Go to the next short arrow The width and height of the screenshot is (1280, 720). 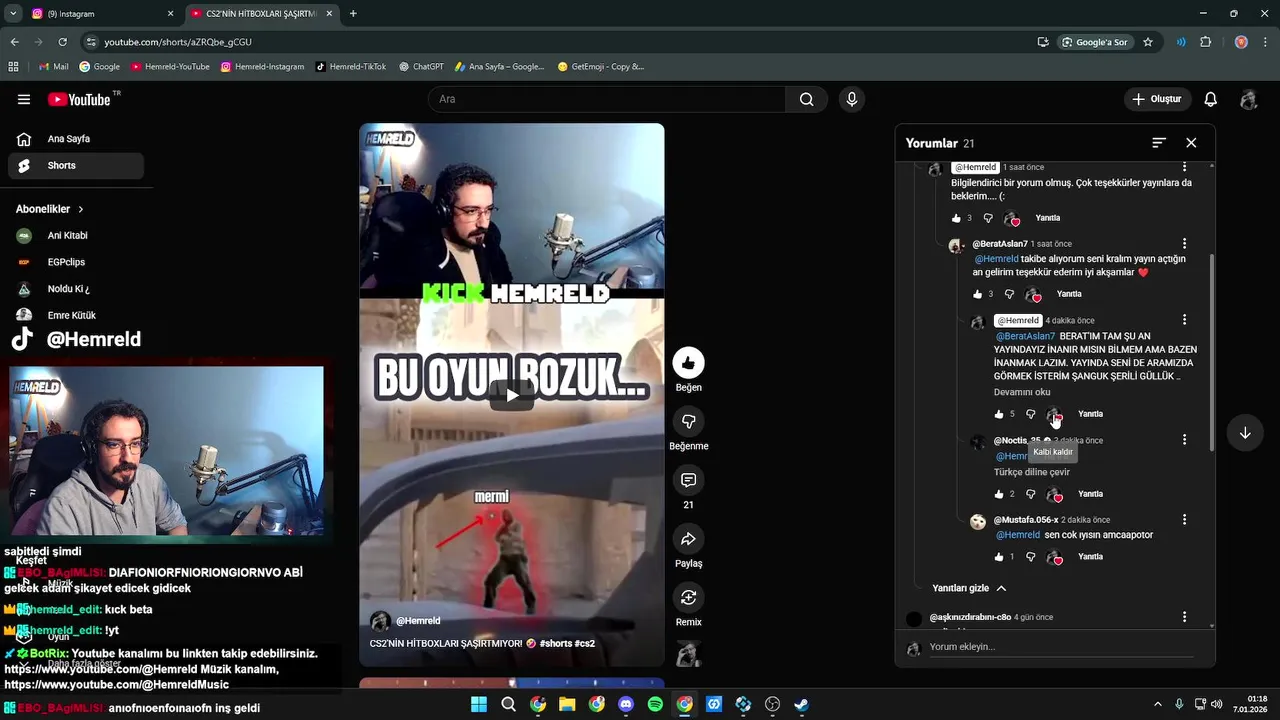pos(1245,433)
